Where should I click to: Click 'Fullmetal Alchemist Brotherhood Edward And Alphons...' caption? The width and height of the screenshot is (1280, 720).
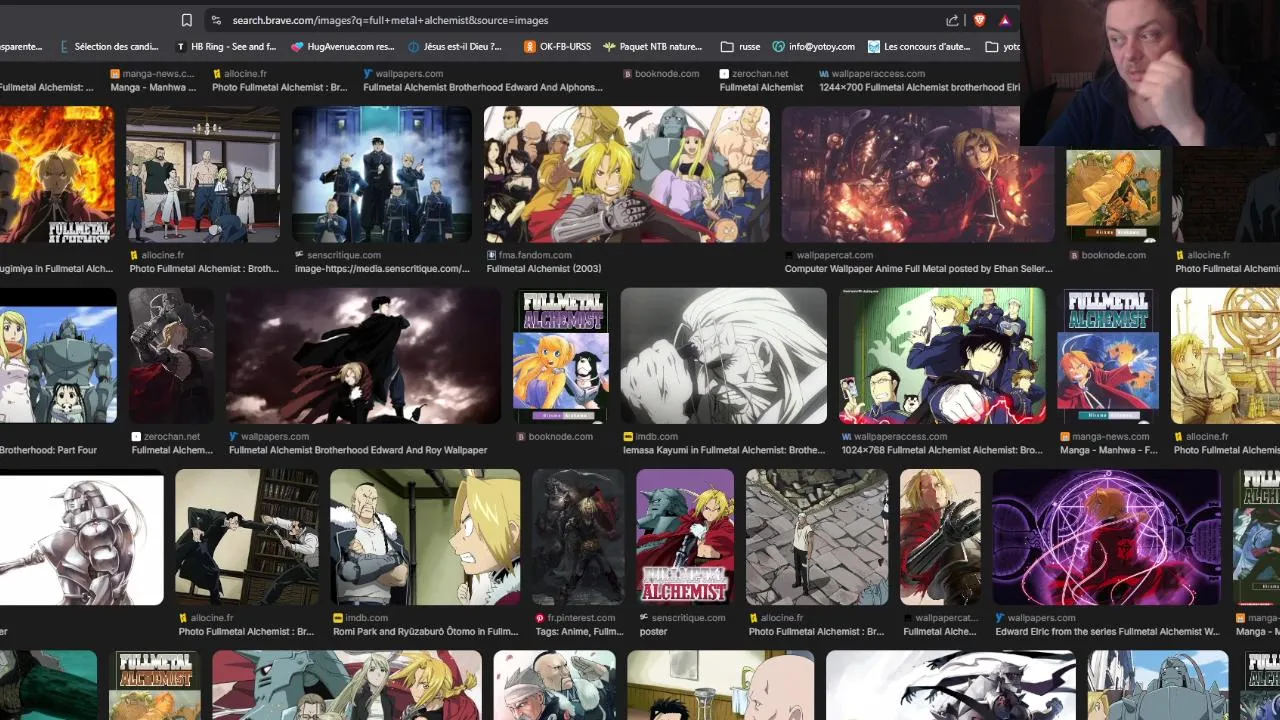pyautogui.click(x=483, y=87)
